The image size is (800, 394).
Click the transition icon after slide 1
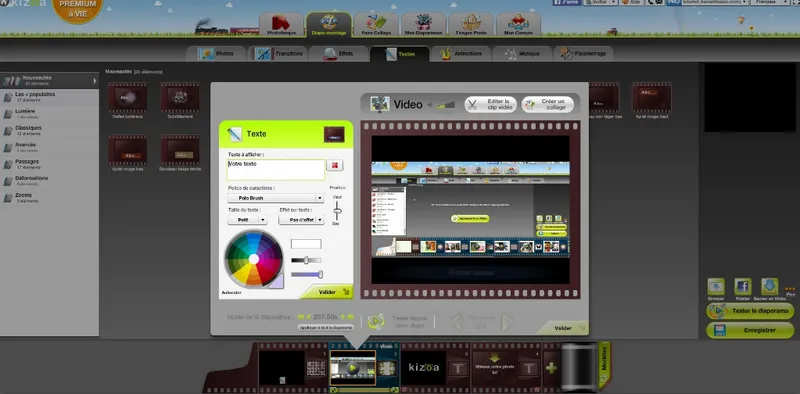[x=316, y=368]
